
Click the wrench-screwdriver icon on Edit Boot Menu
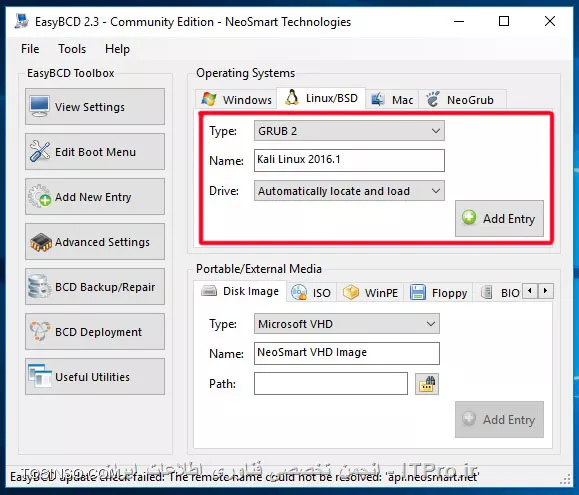point(40,151)
